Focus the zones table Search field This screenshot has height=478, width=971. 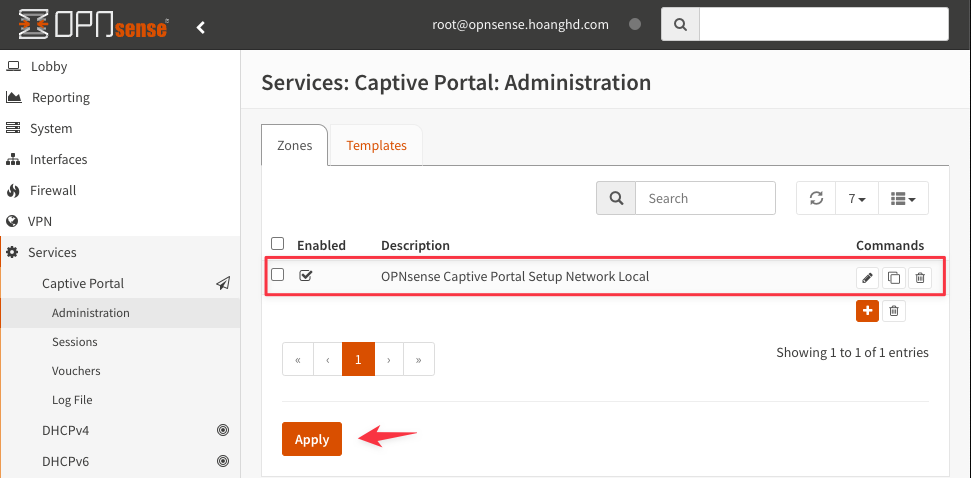(705, 198)
